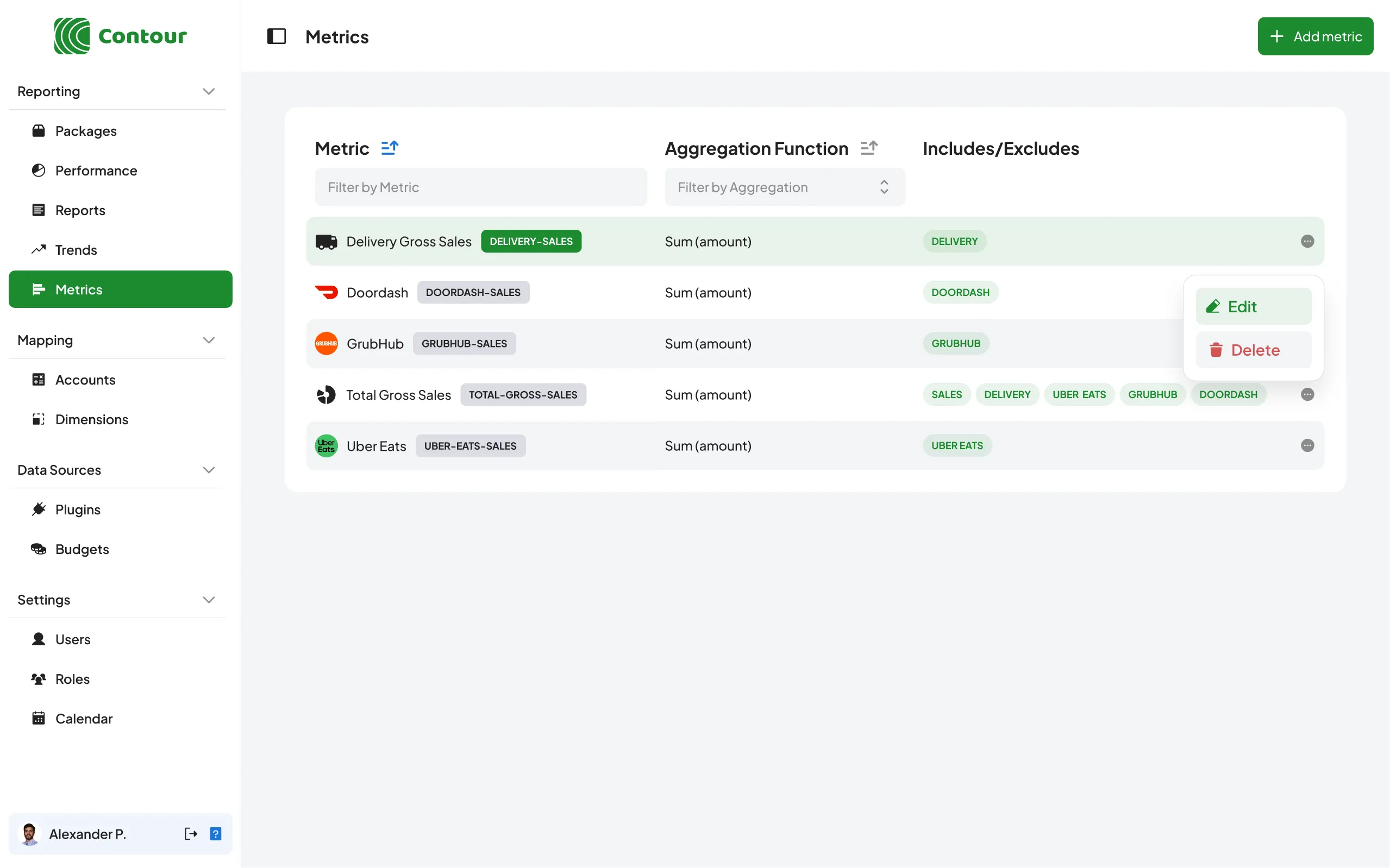
Task: Click the help question mark icon at bottom
Action: point(216,834)
